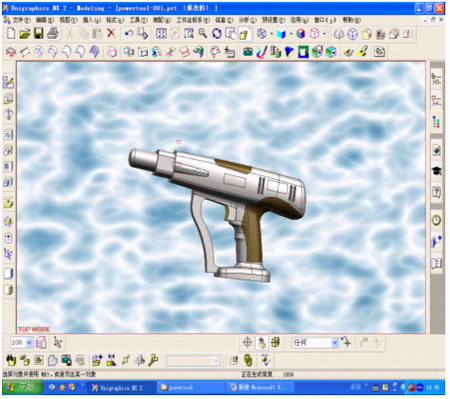The height and width of the screenshot is (399, 450).
Task: Switch to blue shaded cube display
Action: (x=281, y=34)
